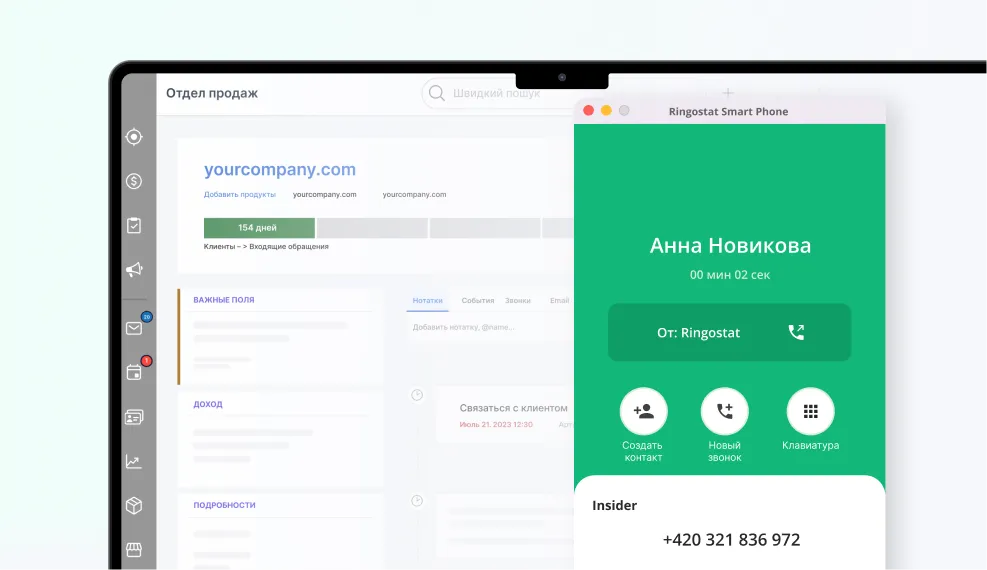Click the Добавить нотатку input field
Viewport: 987px width, 570px height.
coord(488,327)
